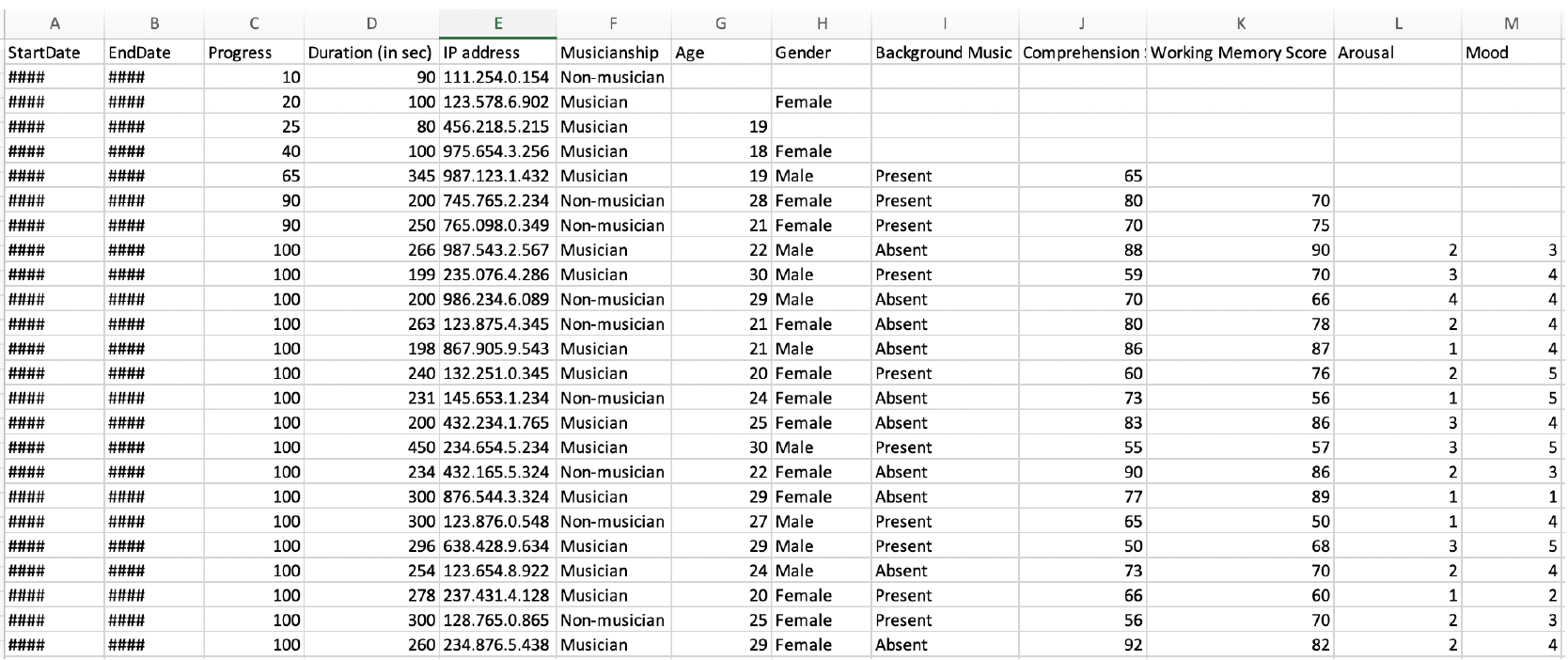The height and width of the screenshot is (660, 1568).
Task: Click the Gender header cell
Action: 822,53
